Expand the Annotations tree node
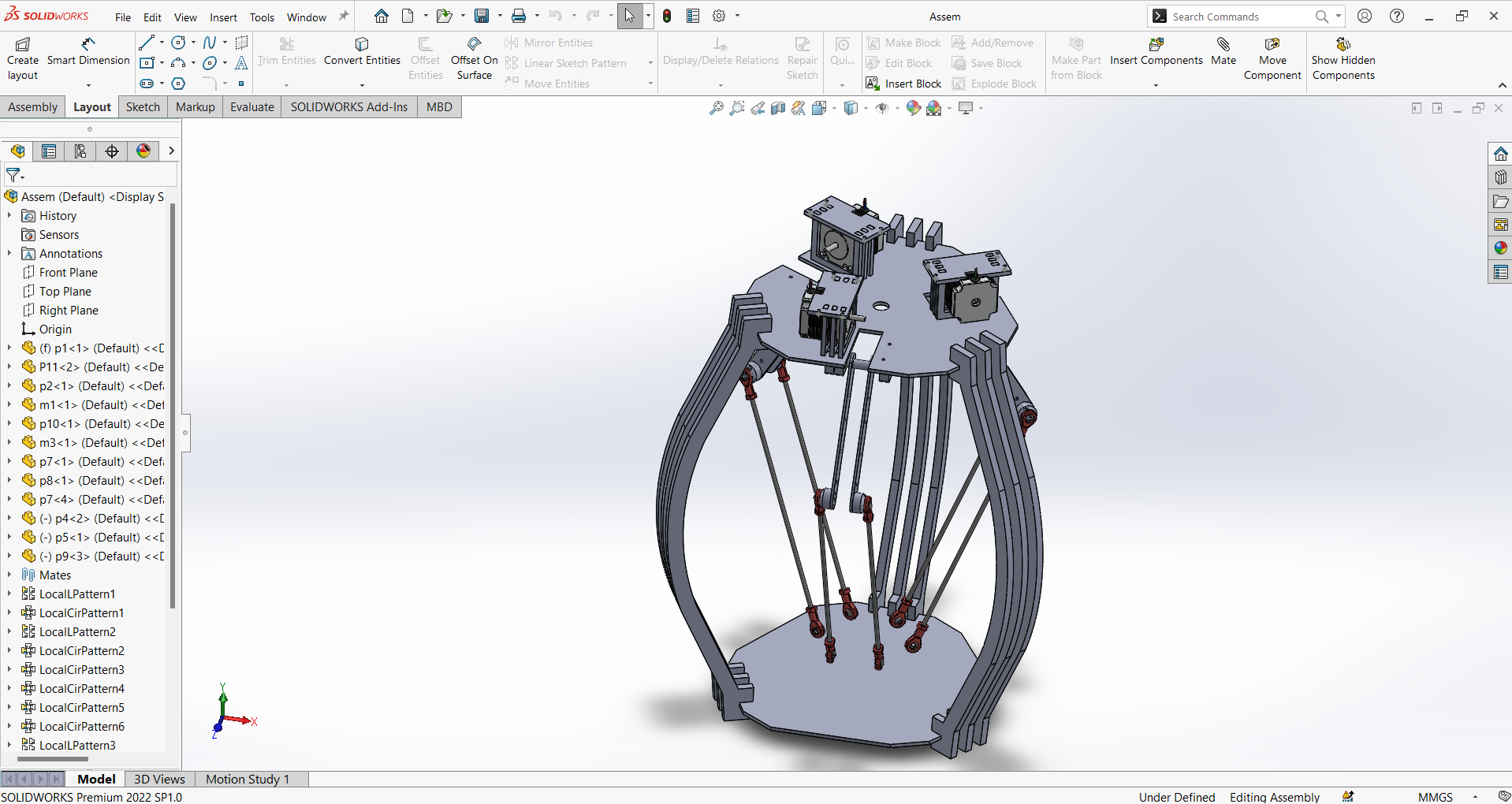The height and width of the screenshot is (804, 1512). (x=9, y=253)
